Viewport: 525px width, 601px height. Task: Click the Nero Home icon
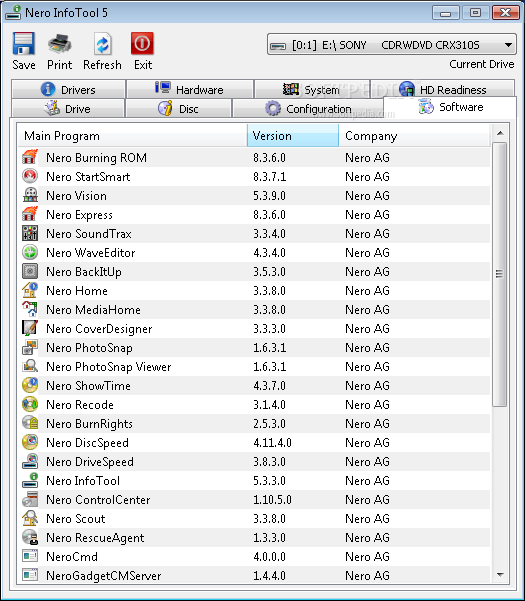pos(30,291)
